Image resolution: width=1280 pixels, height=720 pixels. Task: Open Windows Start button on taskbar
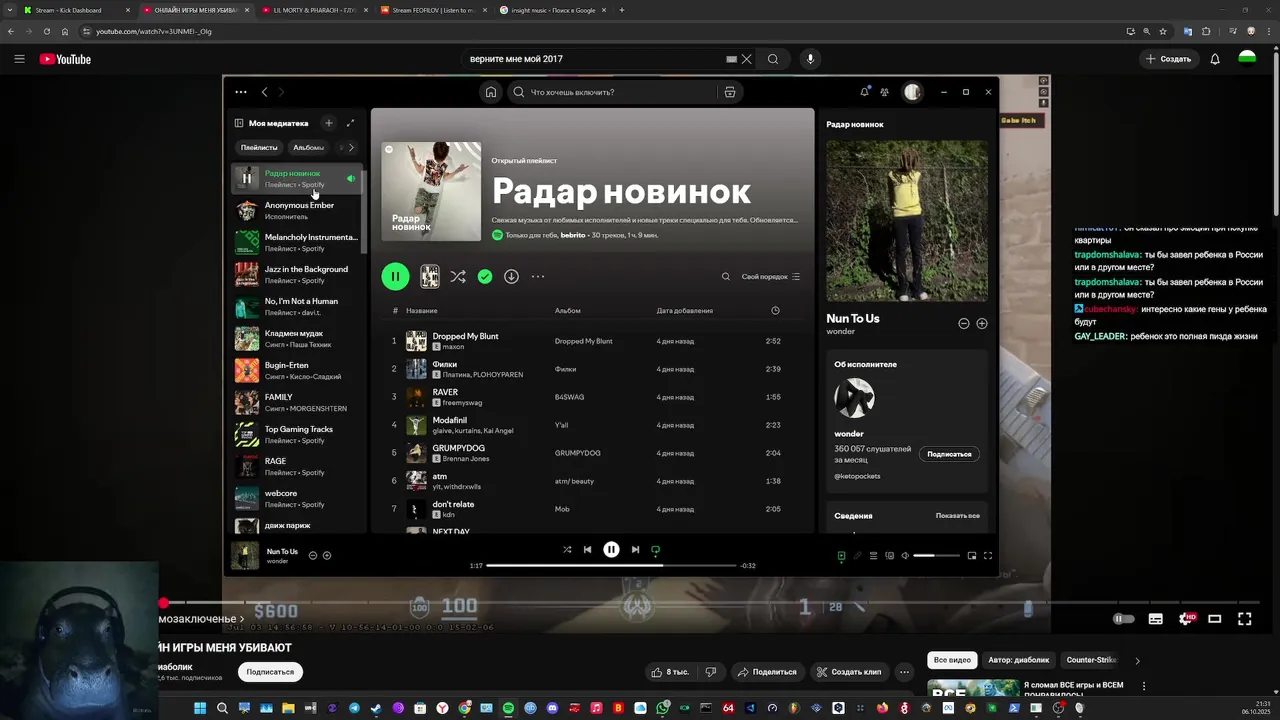point(200,708)
